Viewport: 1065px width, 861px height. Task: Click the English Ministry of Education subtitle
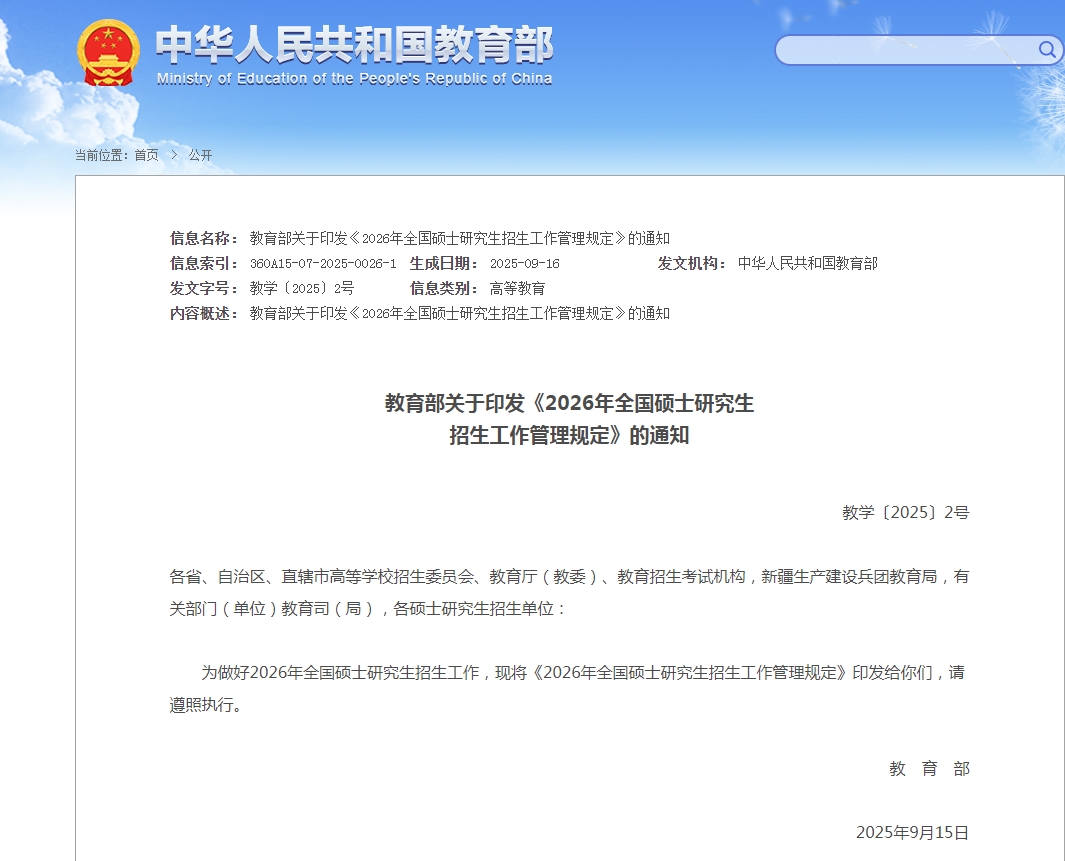click(x=354, y=79)
